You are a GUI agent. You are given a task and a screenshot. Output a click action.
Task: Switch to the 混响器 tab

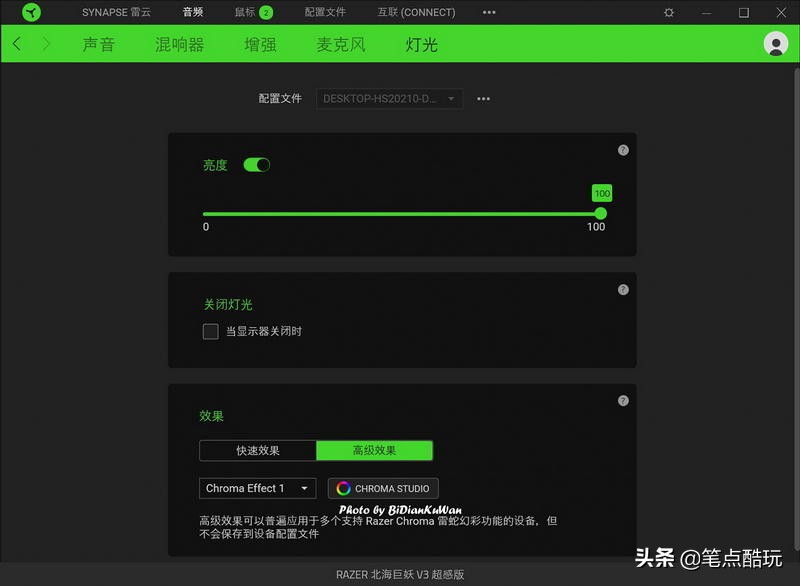(178, 44)
